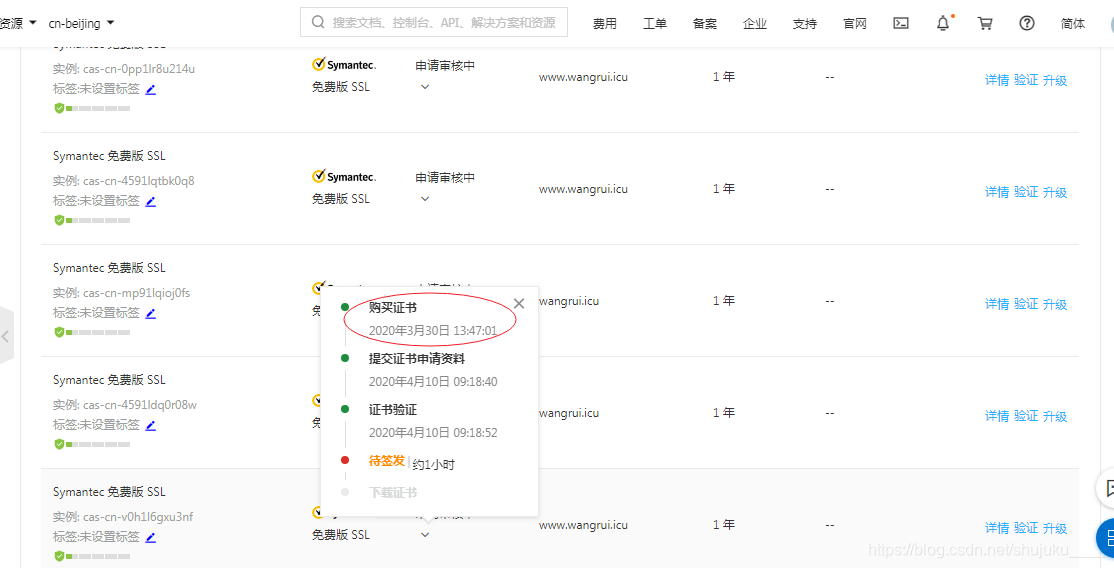1114x568 pixels.
Task: Edit tag for instance cas-cn-v0h1l6gxu3nf
Action: pyautogui.click(x=150, y=537)
